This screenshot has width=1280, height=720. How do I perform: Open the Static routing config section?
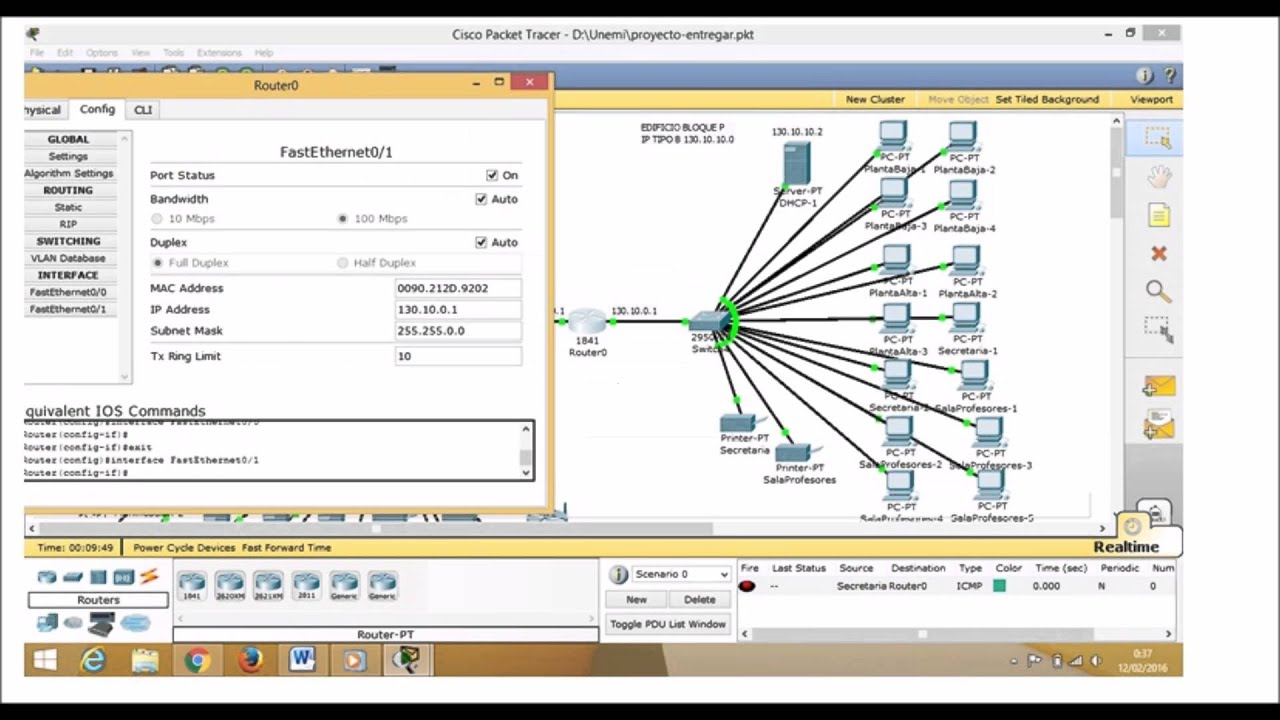tap(68, 207)
